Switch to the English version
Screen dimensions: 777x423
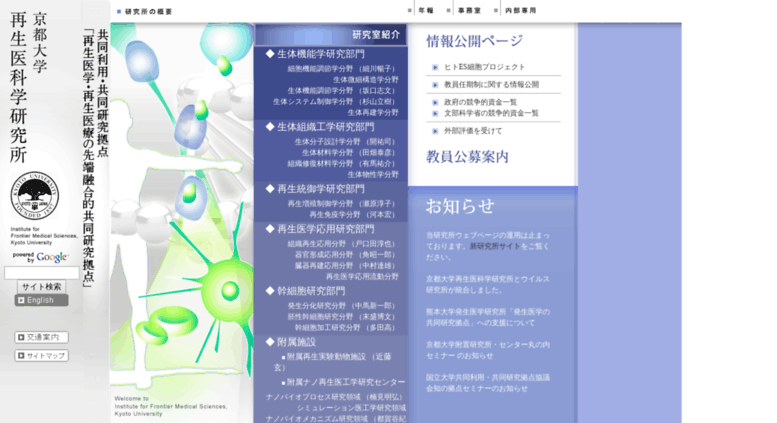pos(41,300)
